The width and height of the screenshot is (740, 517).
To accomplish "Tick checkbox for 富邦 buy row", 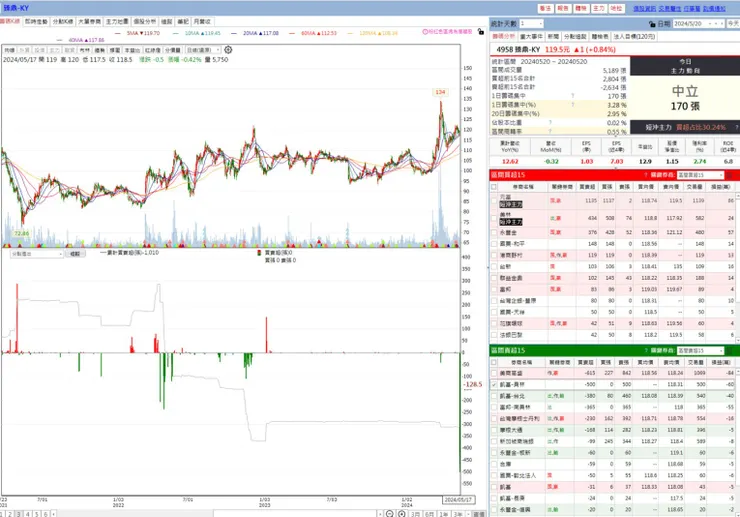I will [x=494, y=289].
